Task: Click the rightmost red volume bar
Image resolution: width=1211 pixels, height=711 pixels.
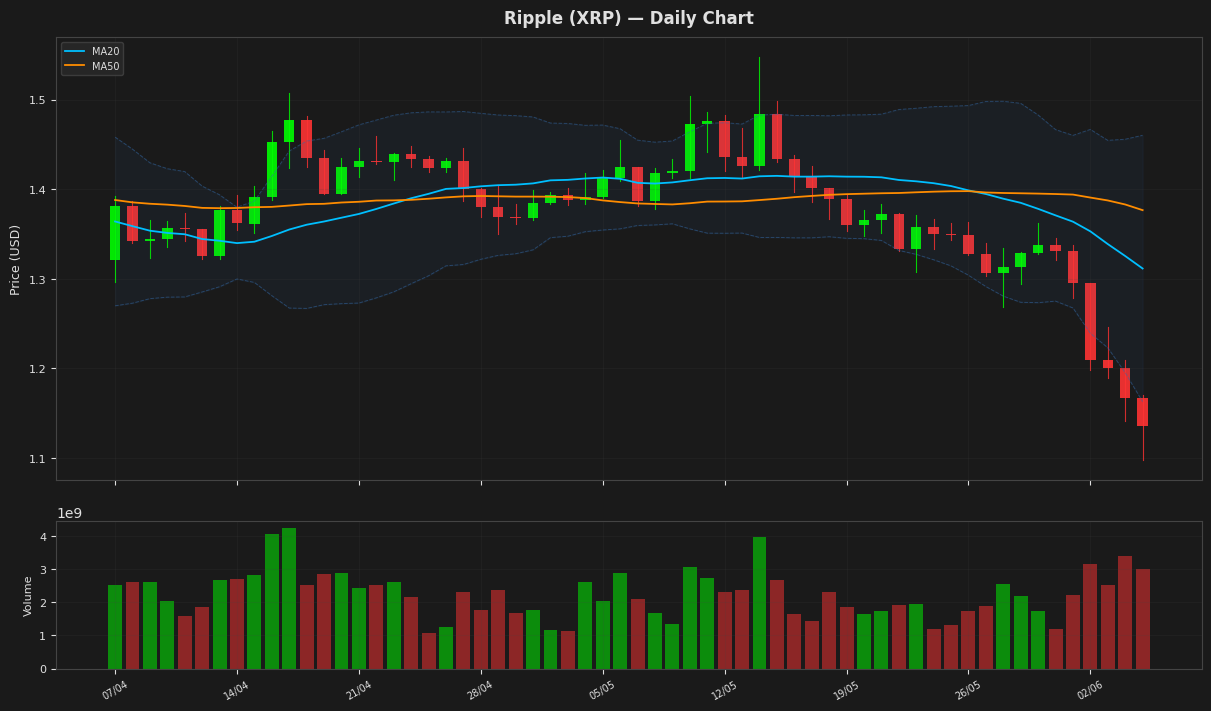Action: (1142, 619)
